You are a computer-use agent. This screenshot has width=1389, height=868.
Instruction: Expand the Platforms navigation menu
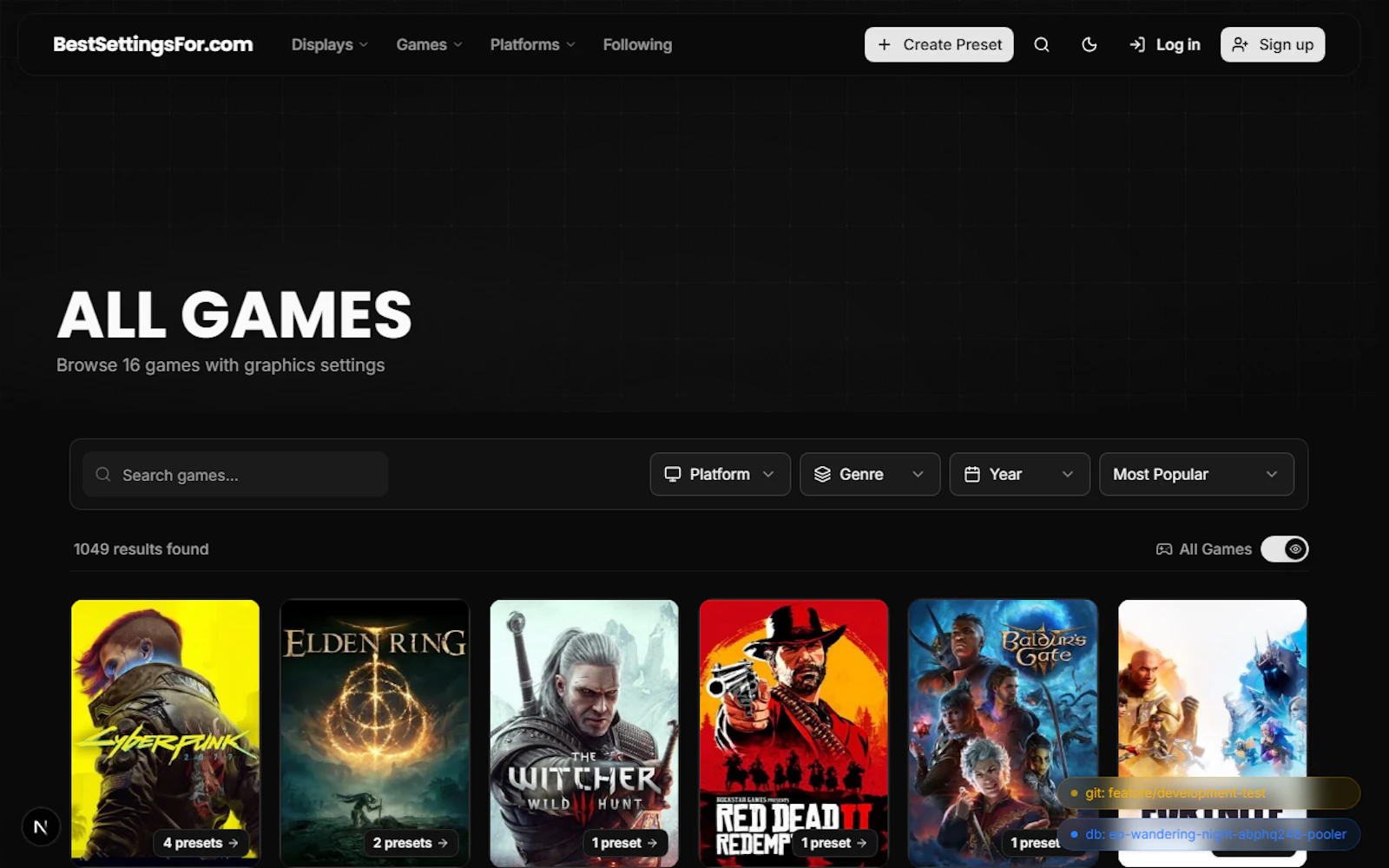click(x=532, y=44)
